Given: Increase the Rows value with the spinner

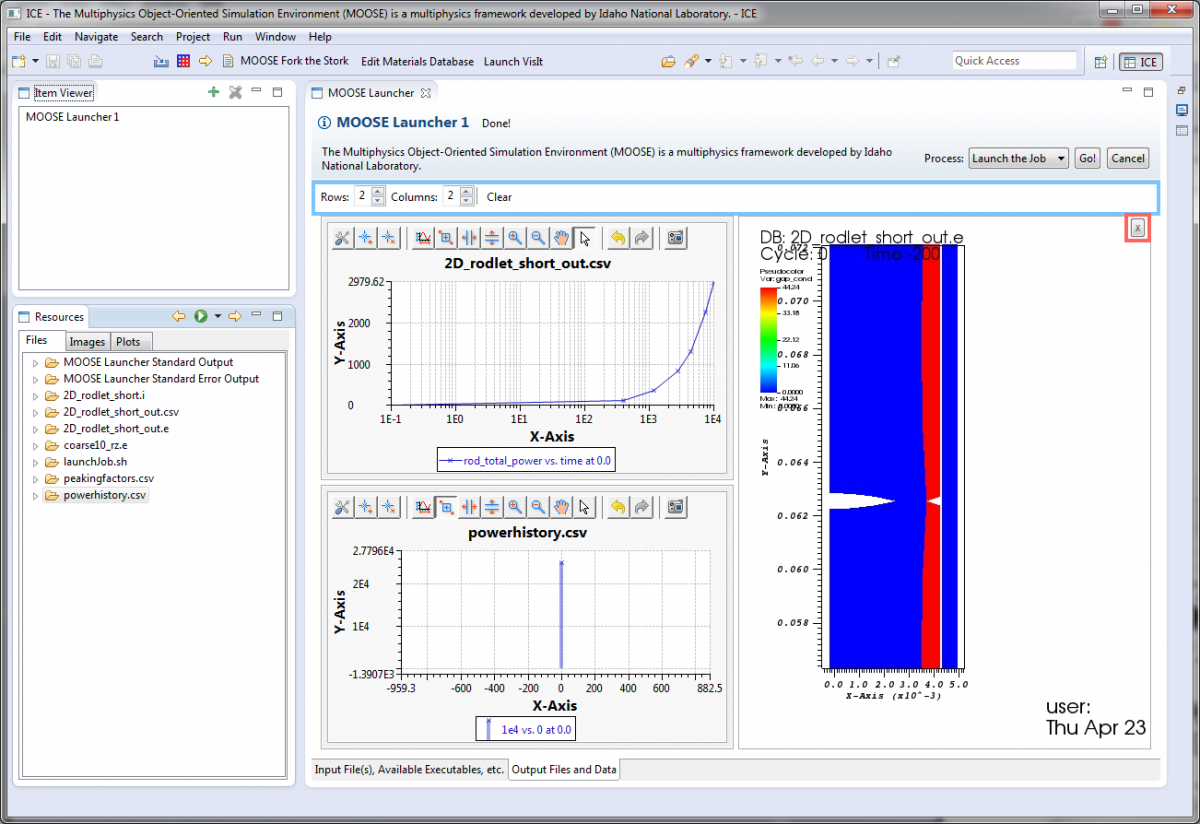Looking at the screenshot, I should point(376,193).
